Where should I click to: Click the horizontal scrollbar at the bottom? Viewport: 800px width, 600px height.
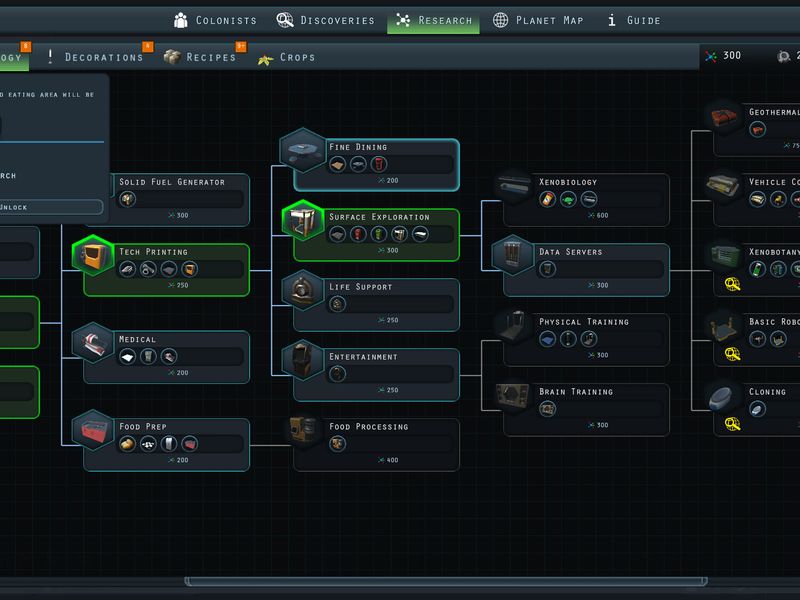(445, 581)
